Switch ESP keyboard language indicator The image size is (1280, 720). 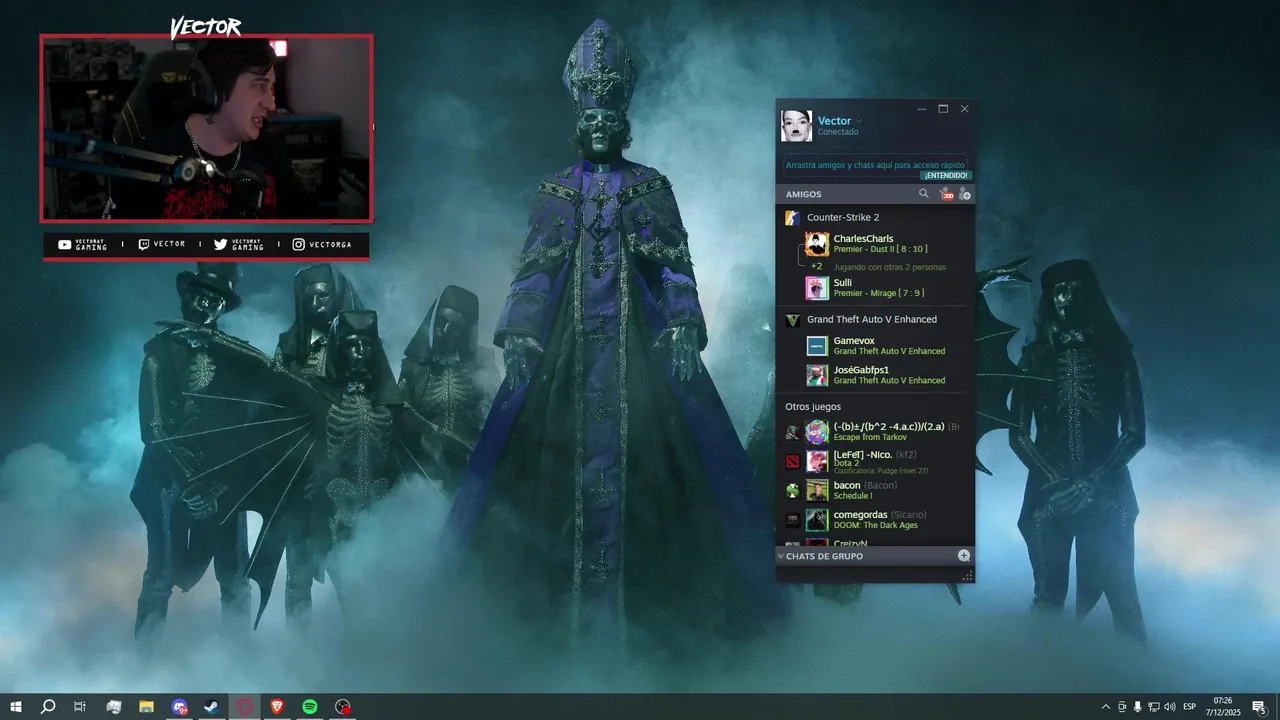tap(1189, 707)
